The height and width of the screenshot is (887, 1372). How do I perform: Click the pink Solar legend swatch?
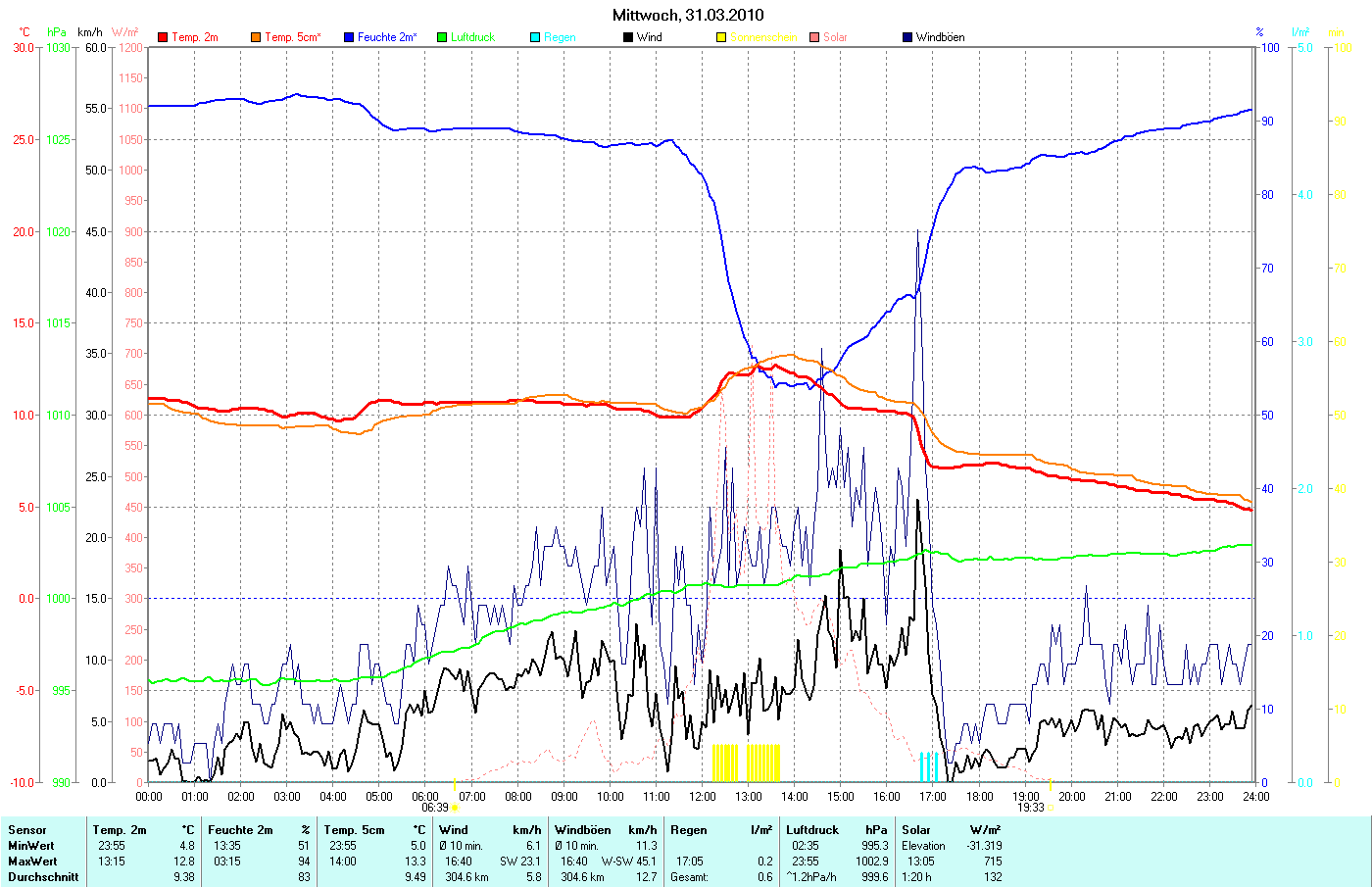click(x=814, y=37)
